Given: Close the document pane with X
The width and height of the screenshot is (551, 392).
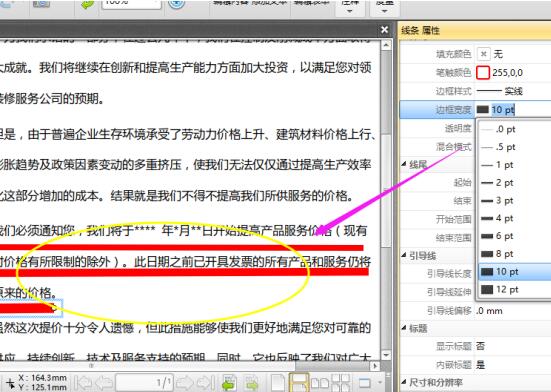Looking at the screenshot, I should tap(384, 30).
